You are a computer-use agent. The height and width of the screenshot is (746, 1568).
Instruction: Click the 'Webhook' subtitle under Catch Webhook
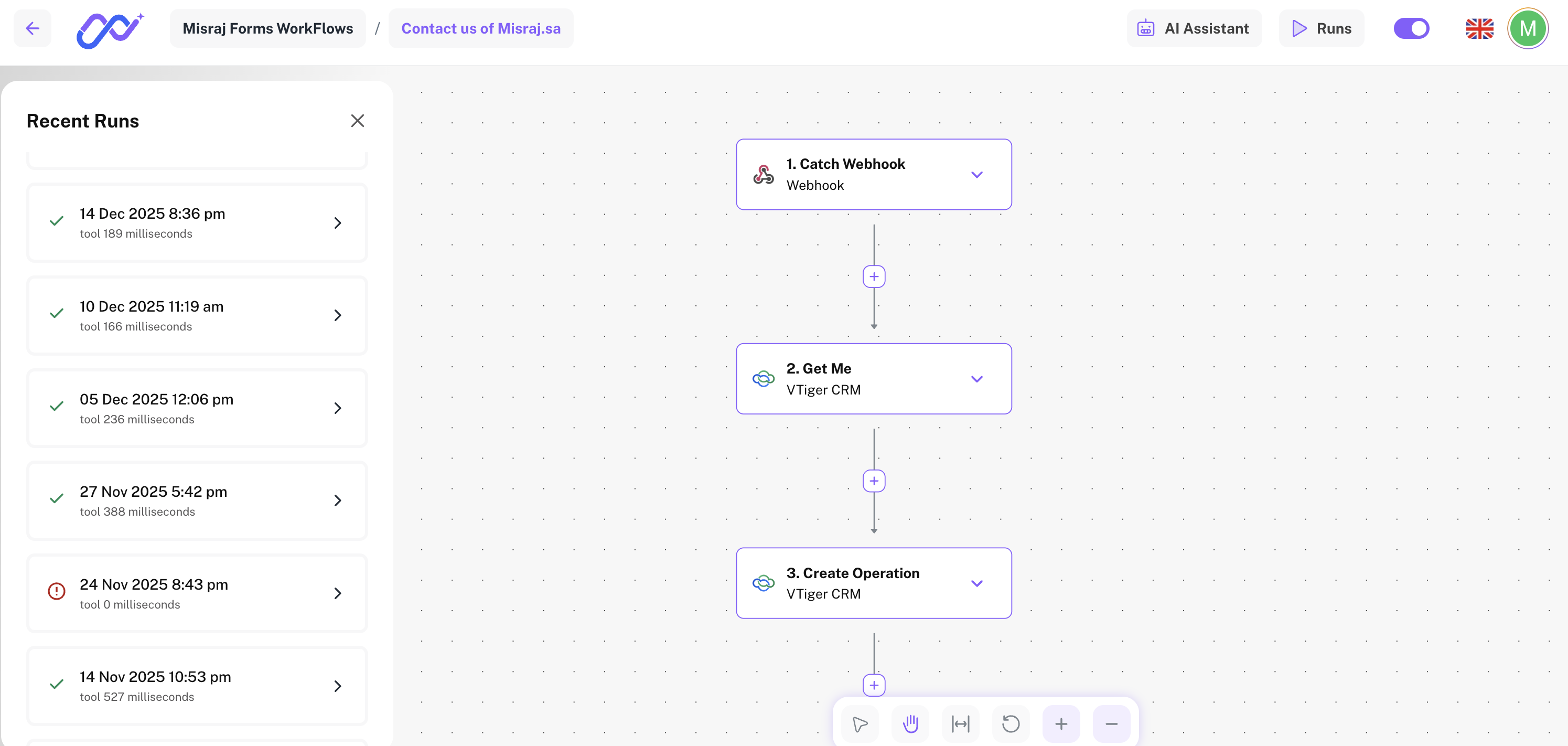click(815, 185)
